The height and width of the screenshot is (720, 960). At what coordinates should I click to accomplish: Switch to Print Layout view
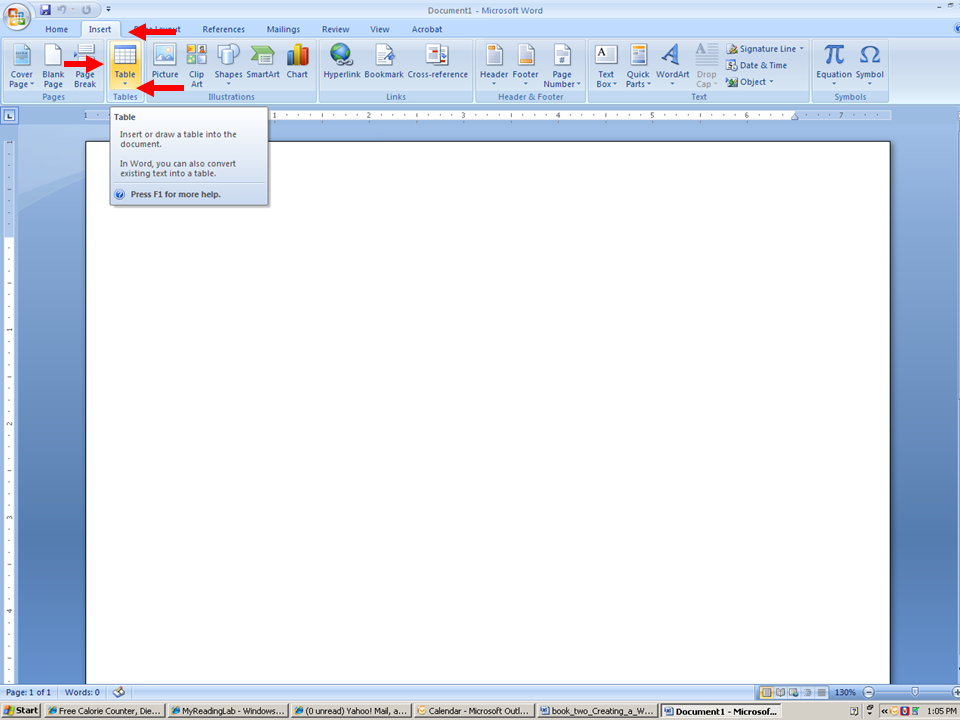click(766, 692)
